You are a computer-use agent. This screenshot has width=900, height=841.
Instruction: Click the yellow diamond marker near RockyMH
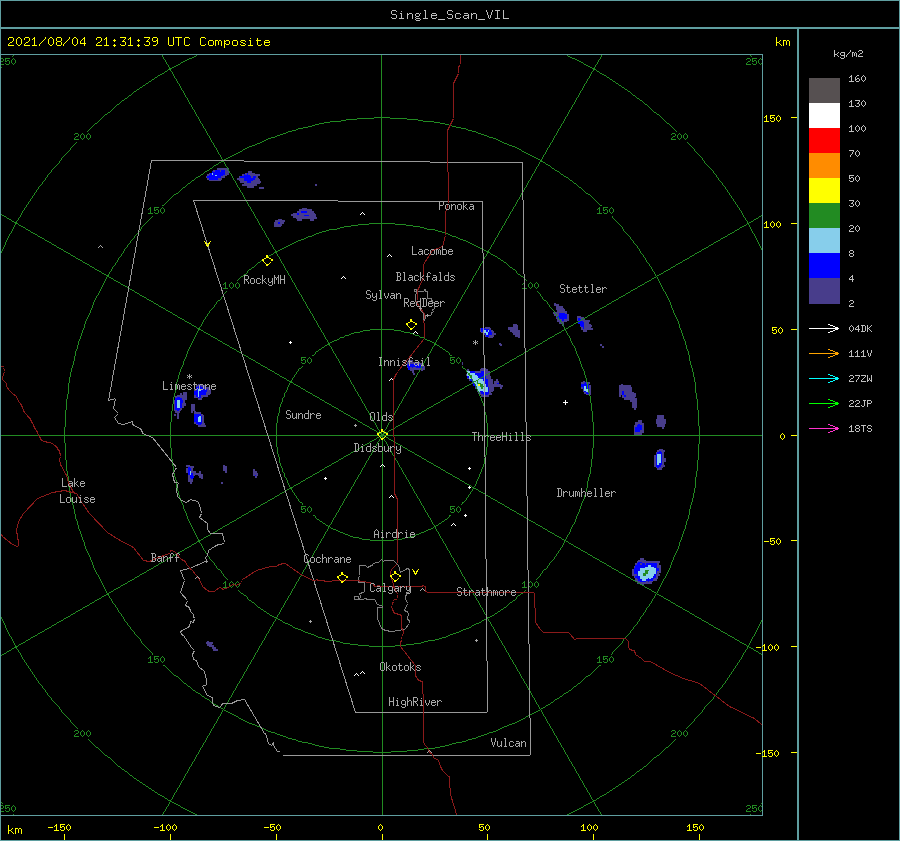pos(267,261)
